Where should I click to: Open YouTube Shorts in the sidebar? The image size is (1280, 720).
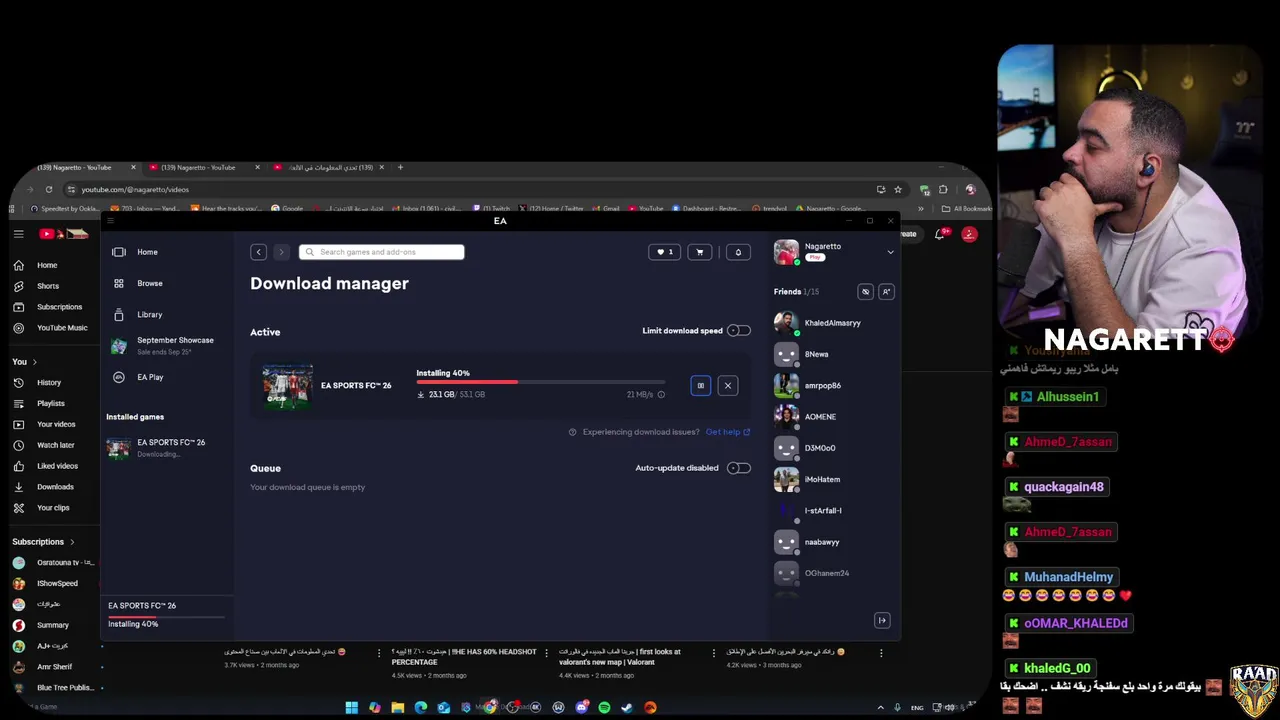pos(48,286)
